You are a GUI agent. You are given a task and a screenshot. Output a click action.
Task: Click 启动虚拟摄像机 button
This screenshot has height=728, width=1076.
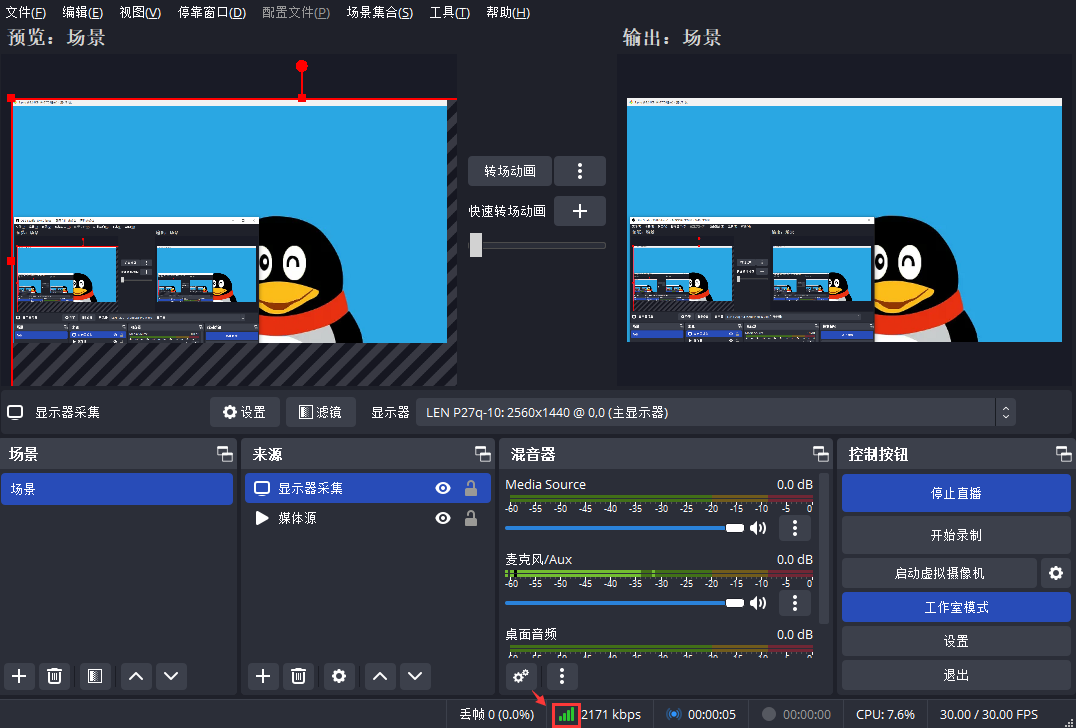coord(939,573)
